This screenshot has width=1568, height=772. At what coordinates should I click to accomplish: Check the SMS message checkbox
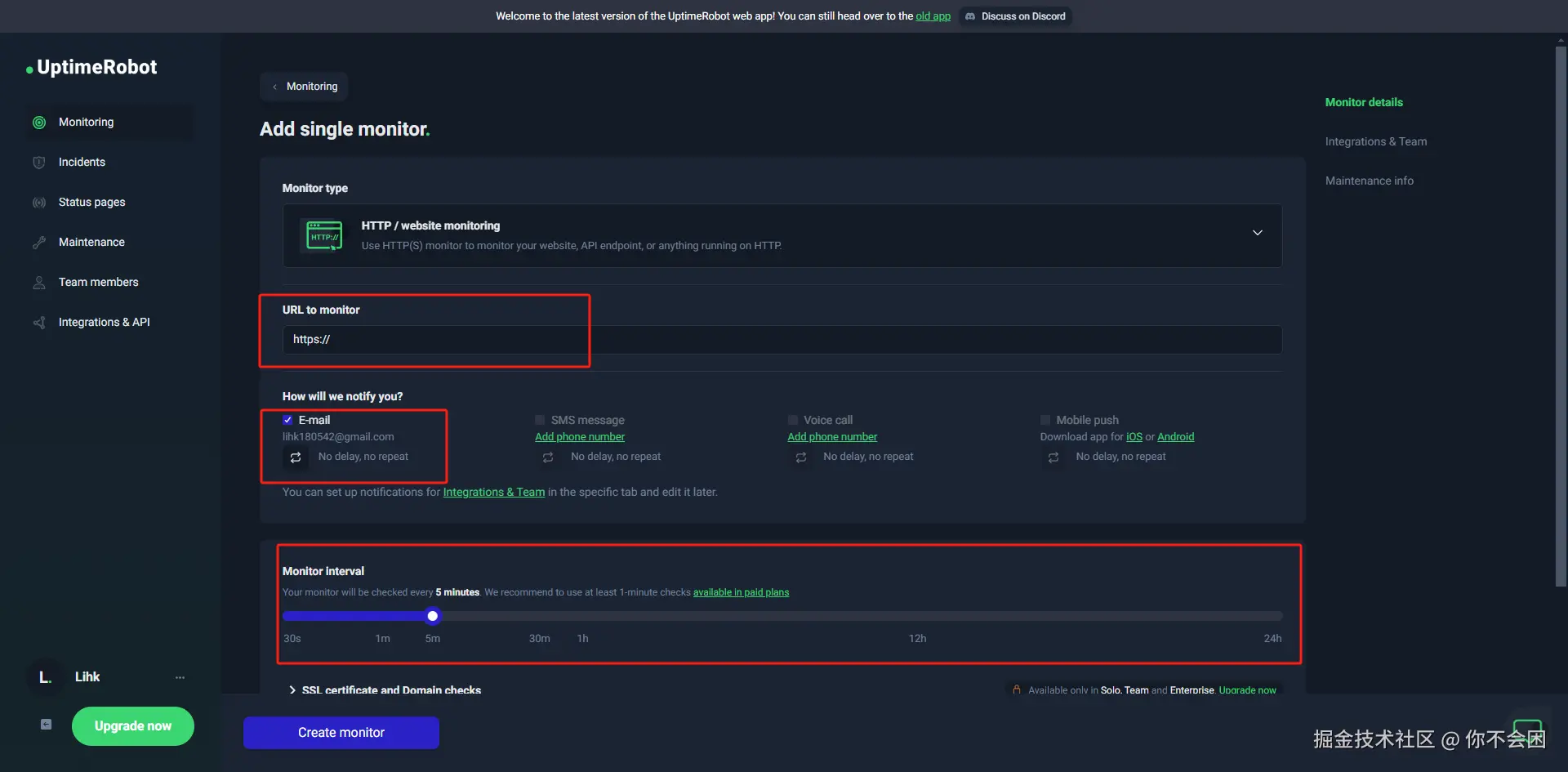point(540,420)
